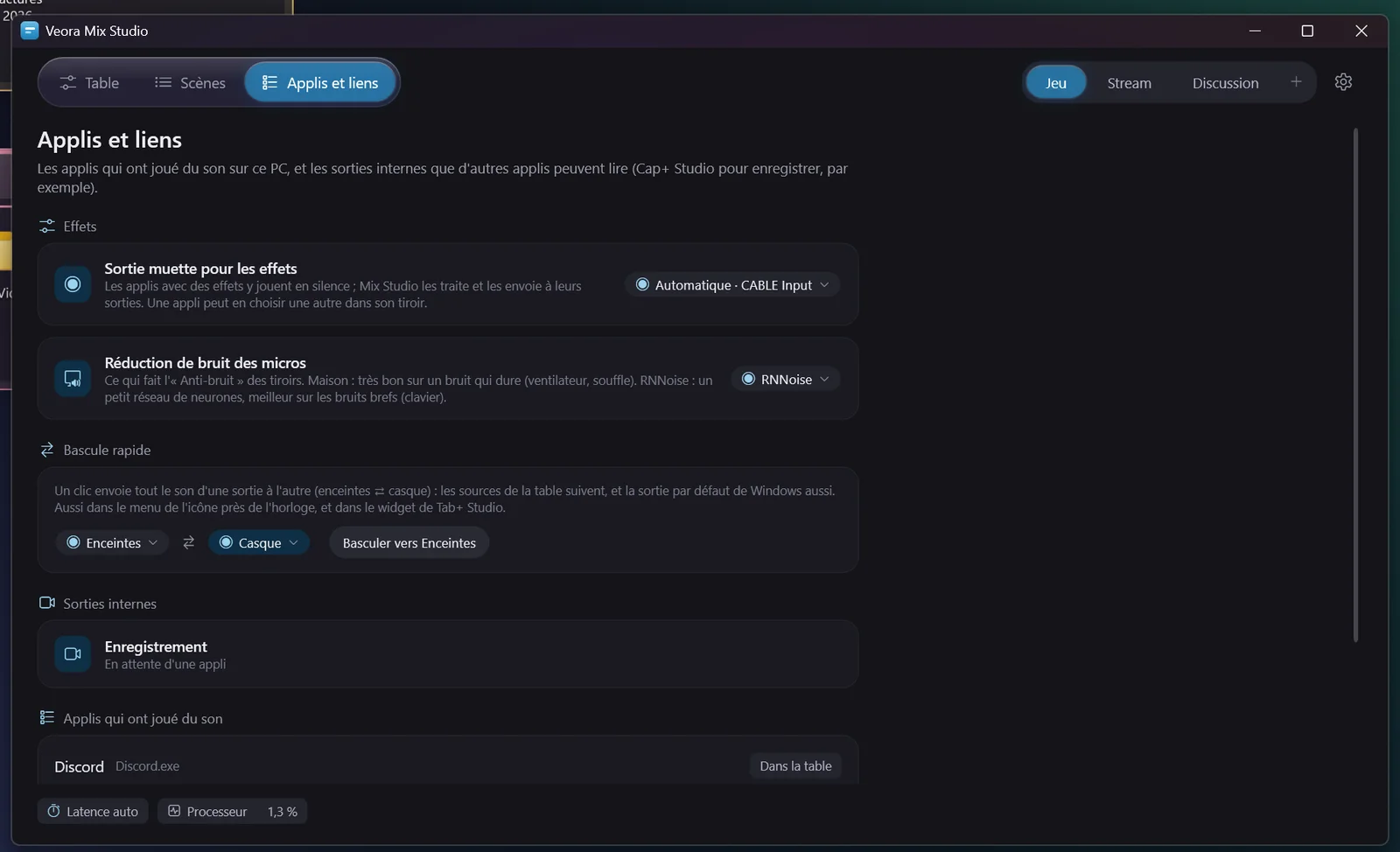This screenshot has height=852, width=1400.
Task: Click the mic noise reduction icon
Action: click(x=73, y=379)
